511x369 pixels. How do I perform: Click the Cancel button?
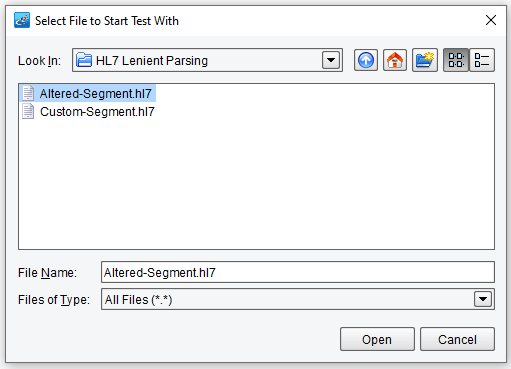point(457,339)
